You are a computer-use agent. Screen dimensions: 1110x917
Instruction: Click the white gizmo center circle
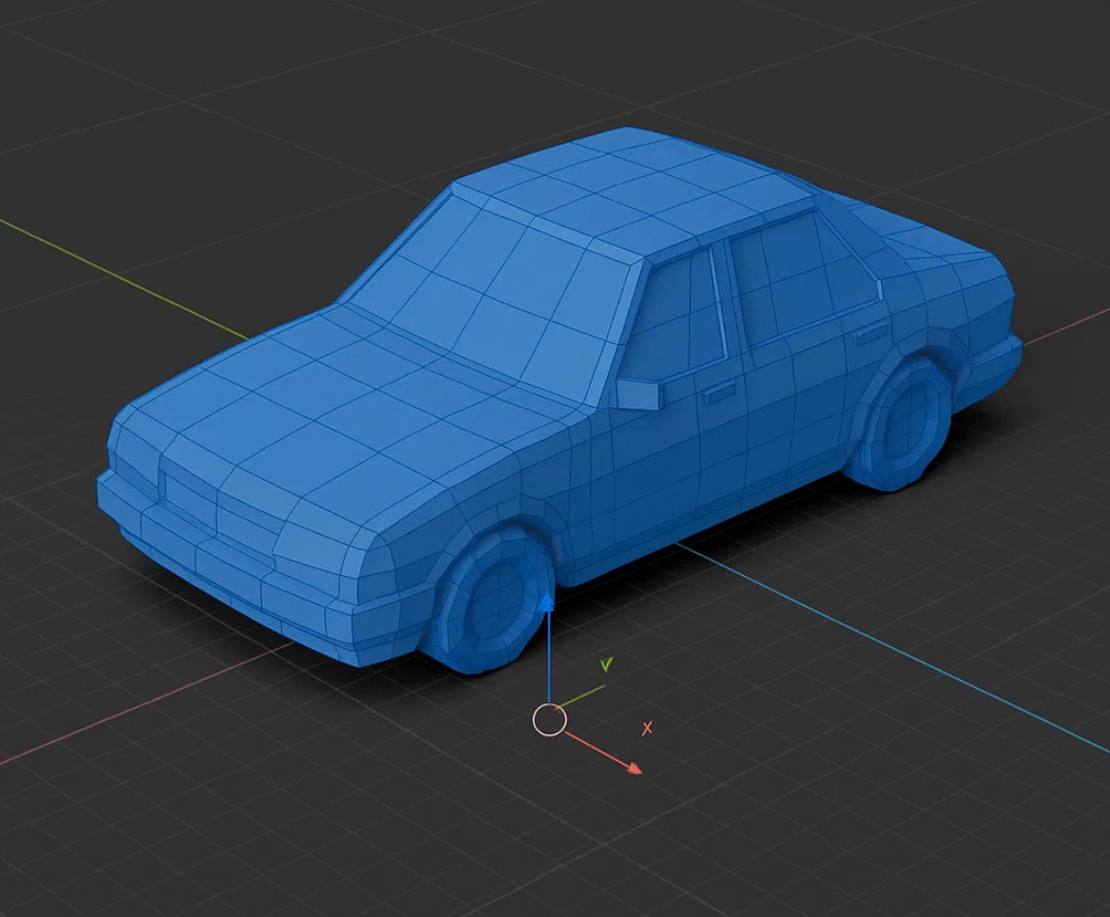pos(549,720)
